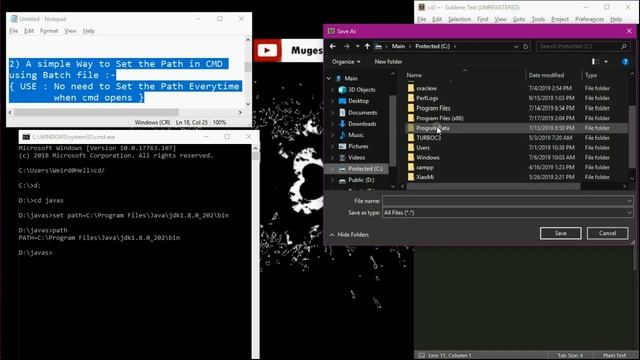Click the Program Files folder icon
The height and width of the screenshot is (360, 640).
point(411,108)
